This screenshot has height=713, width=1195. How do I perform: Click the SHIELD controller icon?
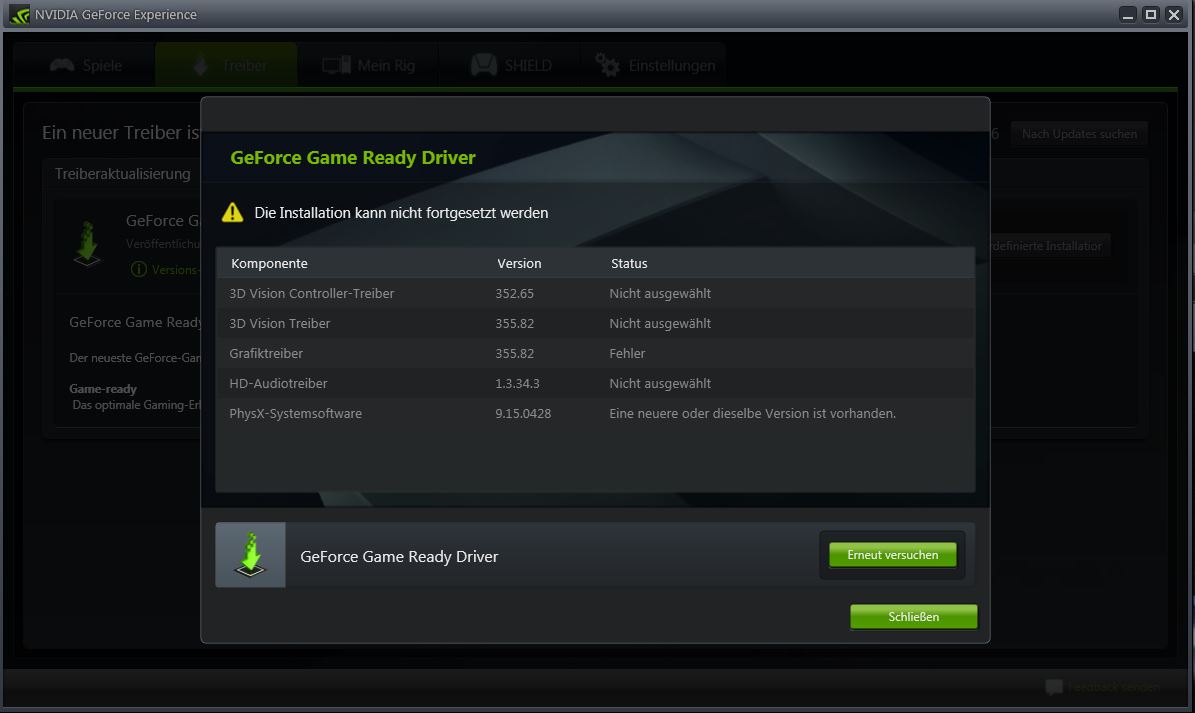pos(483,66)
